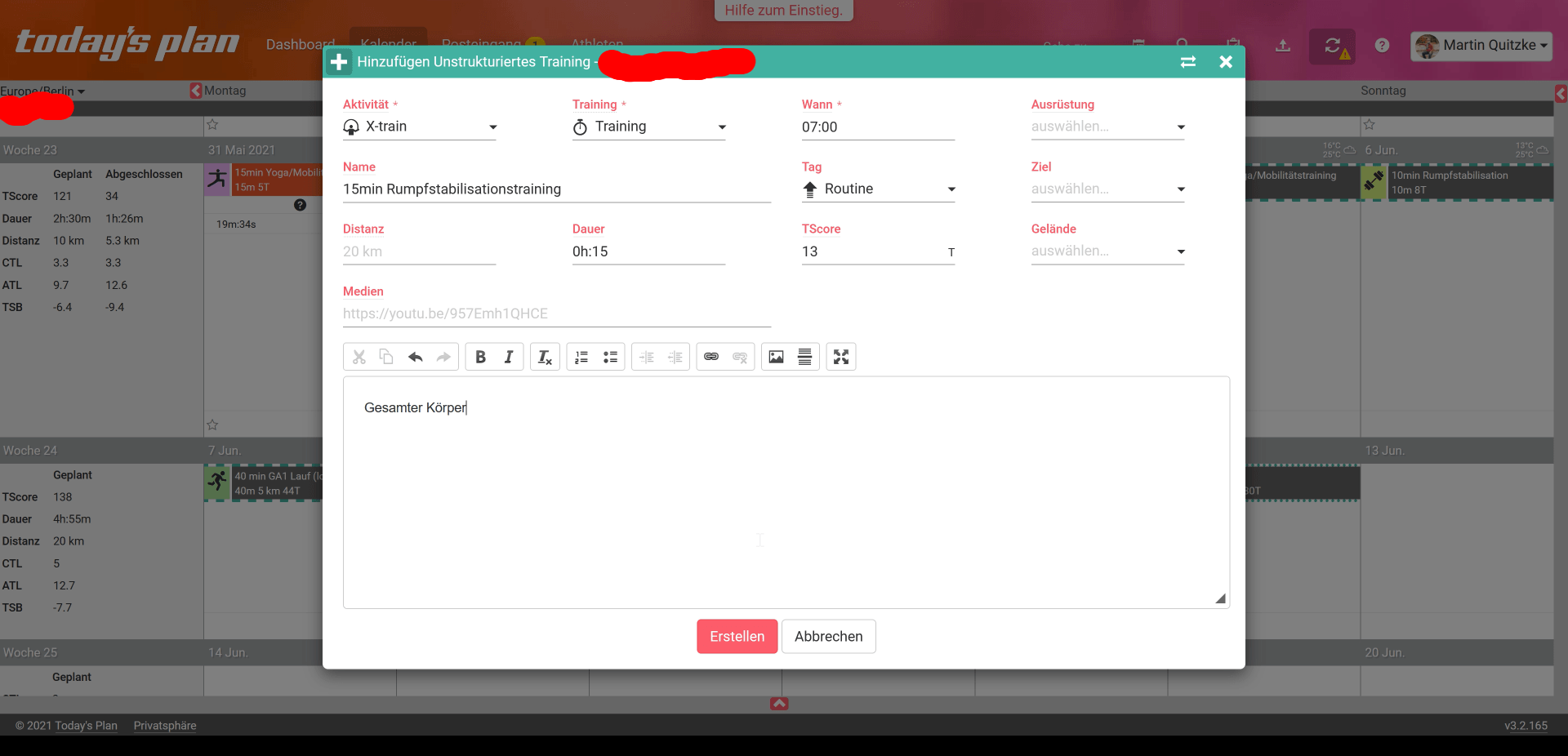Click the Abbrechen button

(829, 637)
